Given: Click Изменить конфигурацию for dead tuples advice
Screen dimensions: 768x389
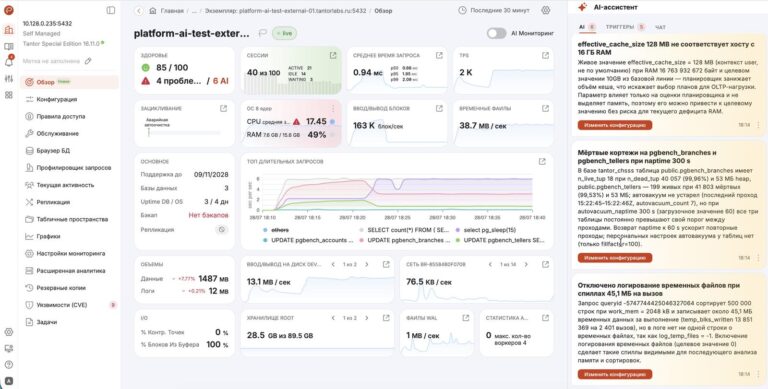Looking at the screenshot, I should click(615, 258).
